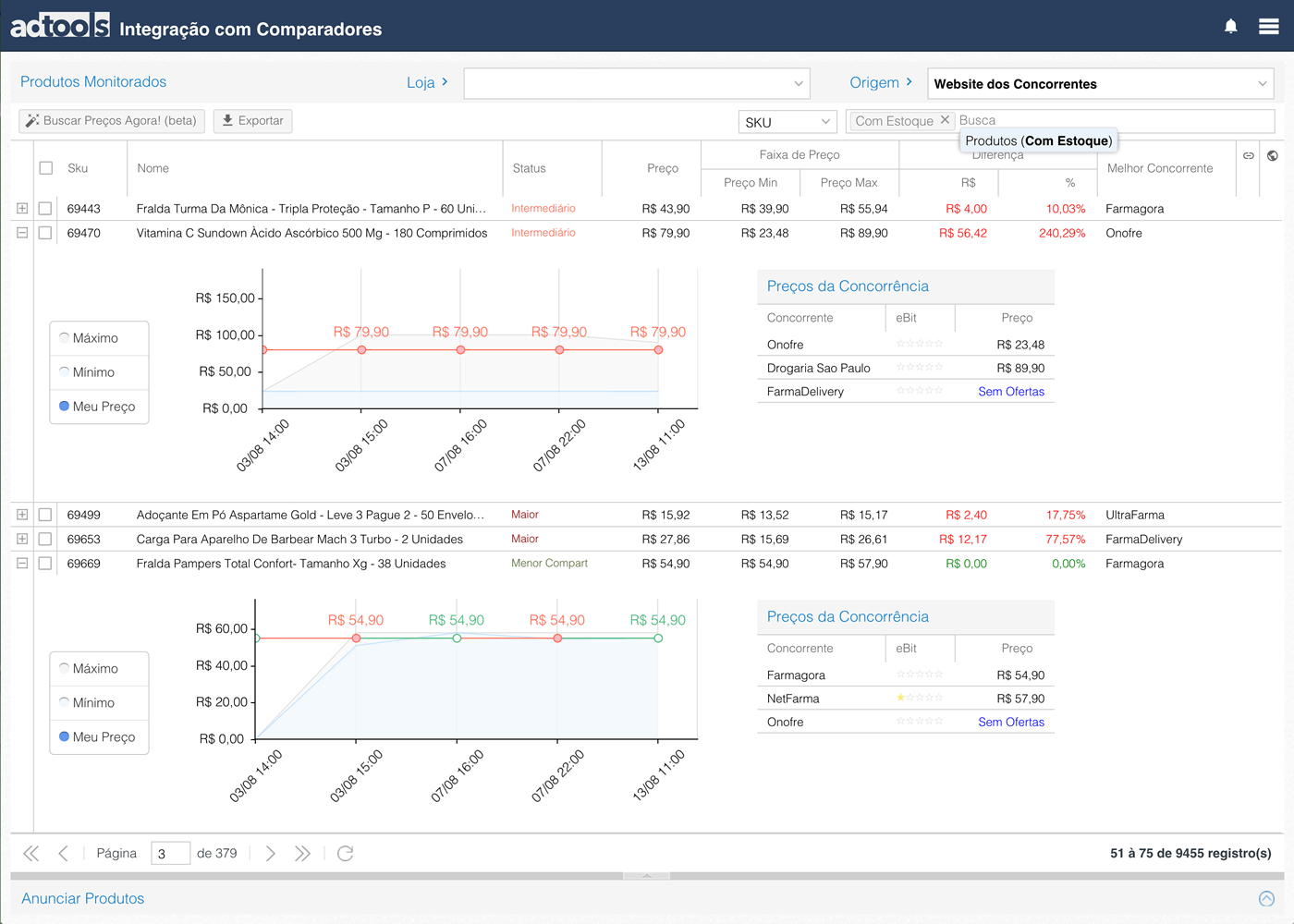1294x924 pixels.
Task: Expand row for SKU 69499
Action: pos(22,515)
